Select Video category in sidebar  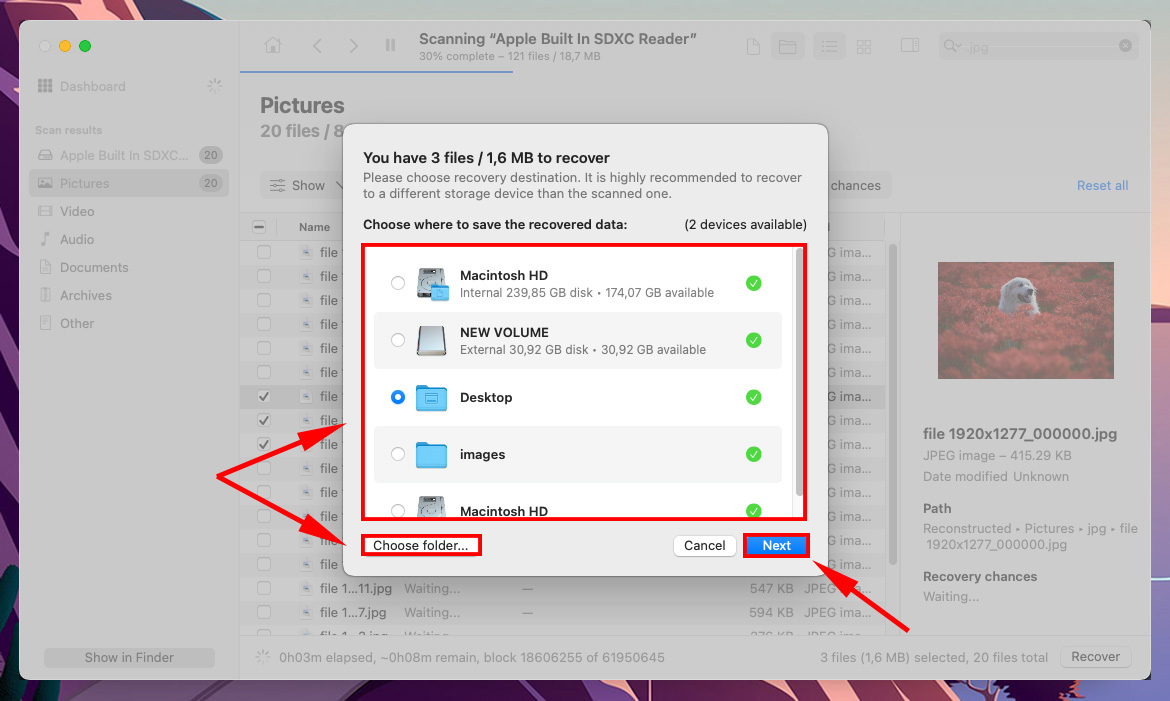click(x=77, y=211)
